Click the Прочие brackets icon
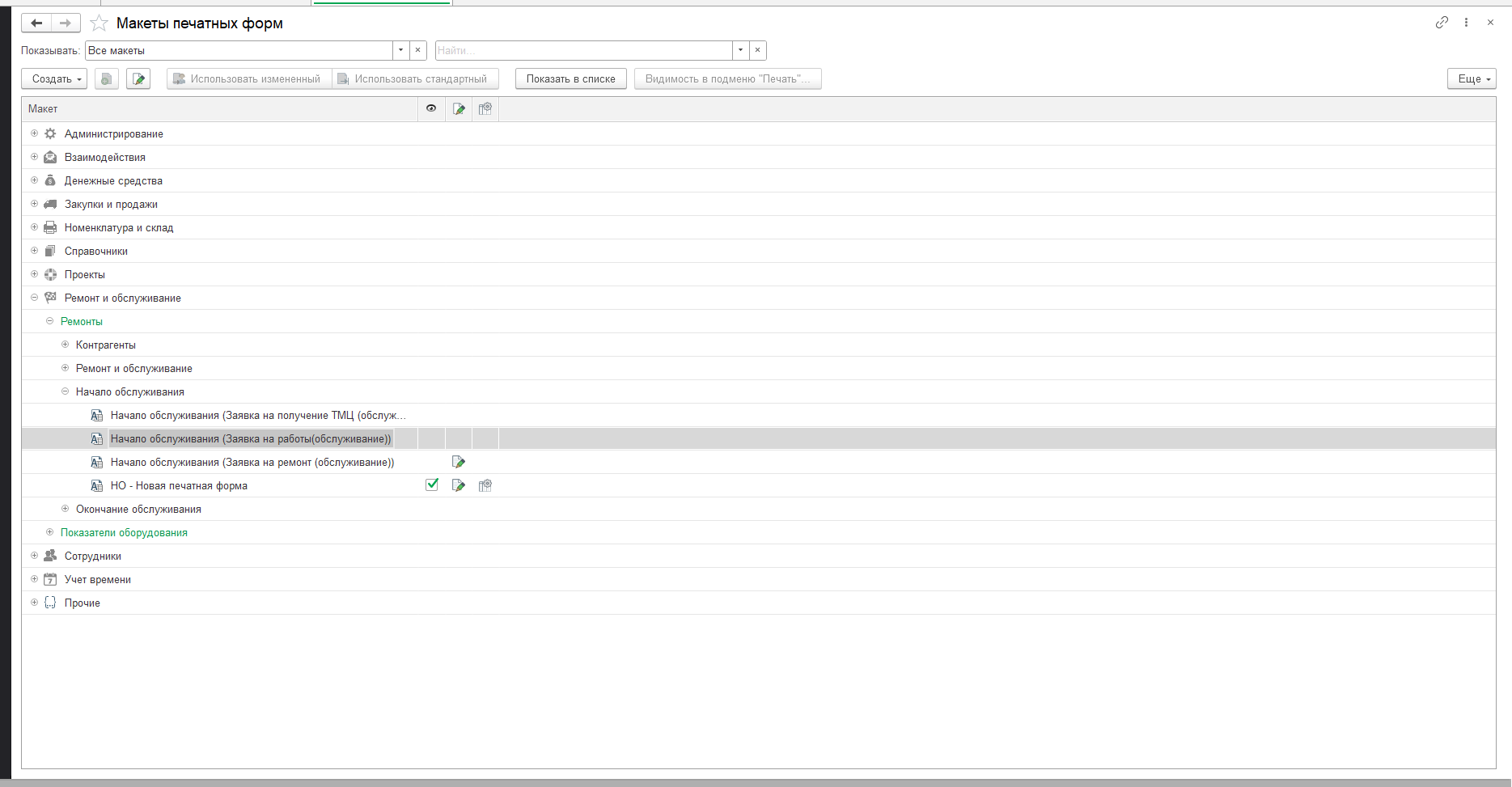This screenshot has height=787, width=1512. tap(50, 603)
